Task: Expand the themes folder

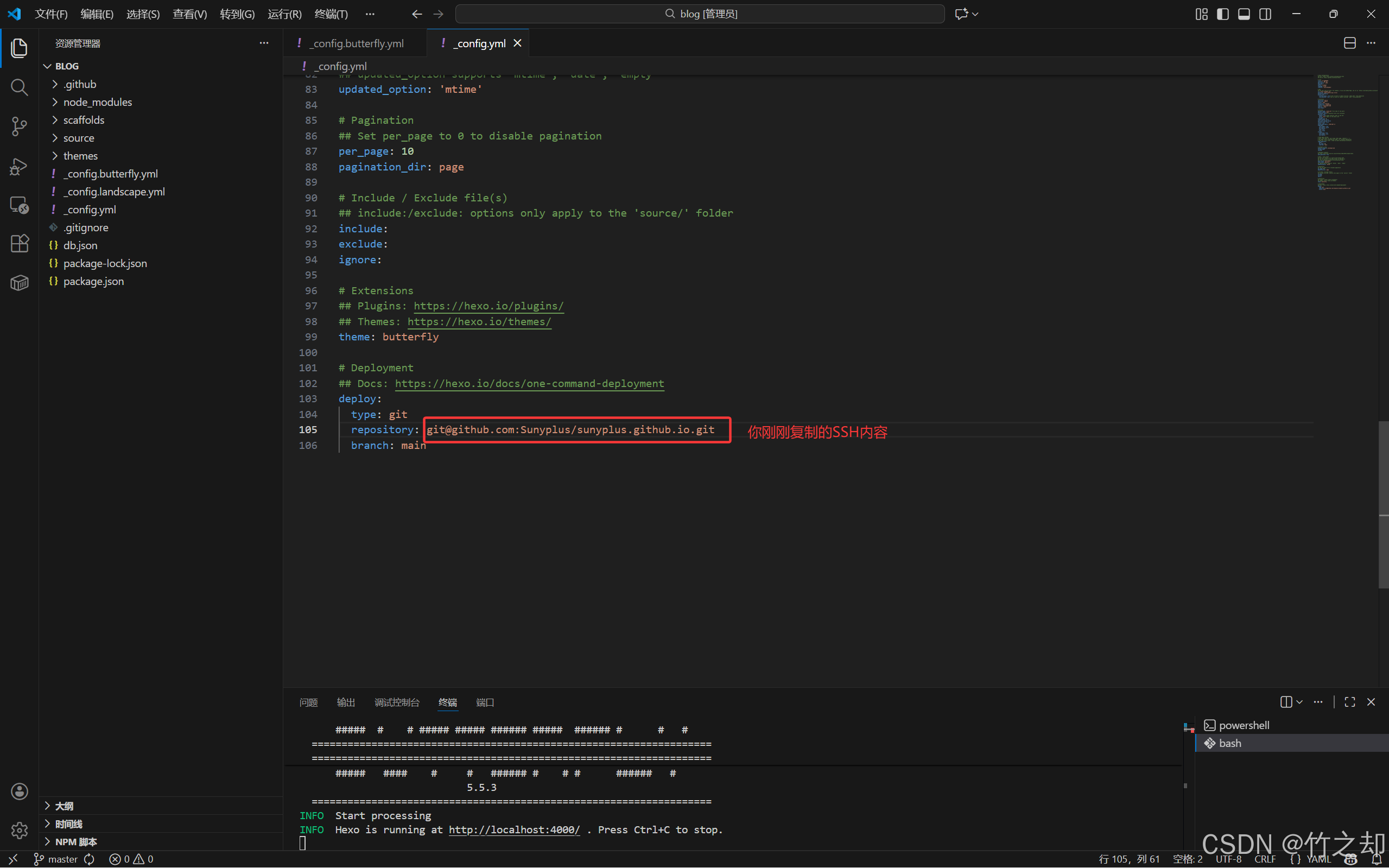Action: pos(80,156)
